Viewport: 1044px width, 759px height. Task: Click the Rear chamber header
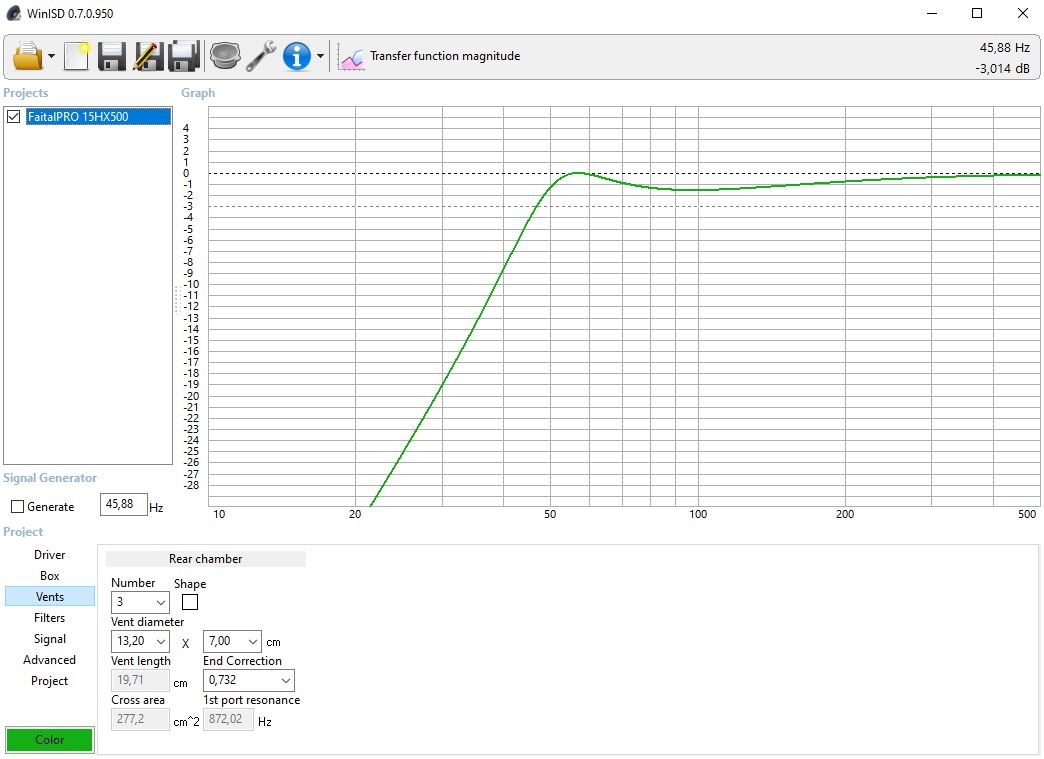pyautogui.click(x=206, y=559)
